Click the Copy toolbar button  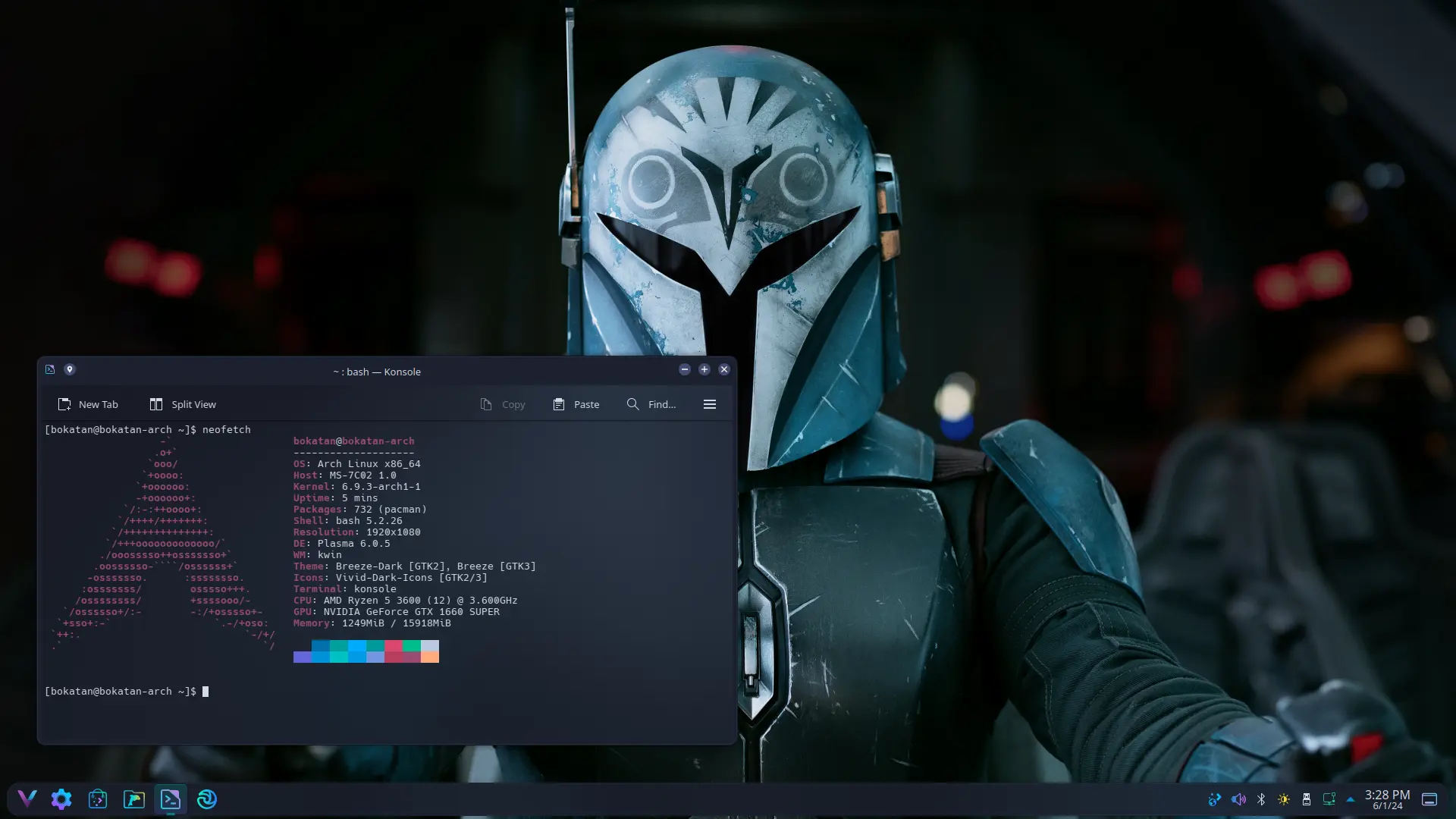click(503, 404)
